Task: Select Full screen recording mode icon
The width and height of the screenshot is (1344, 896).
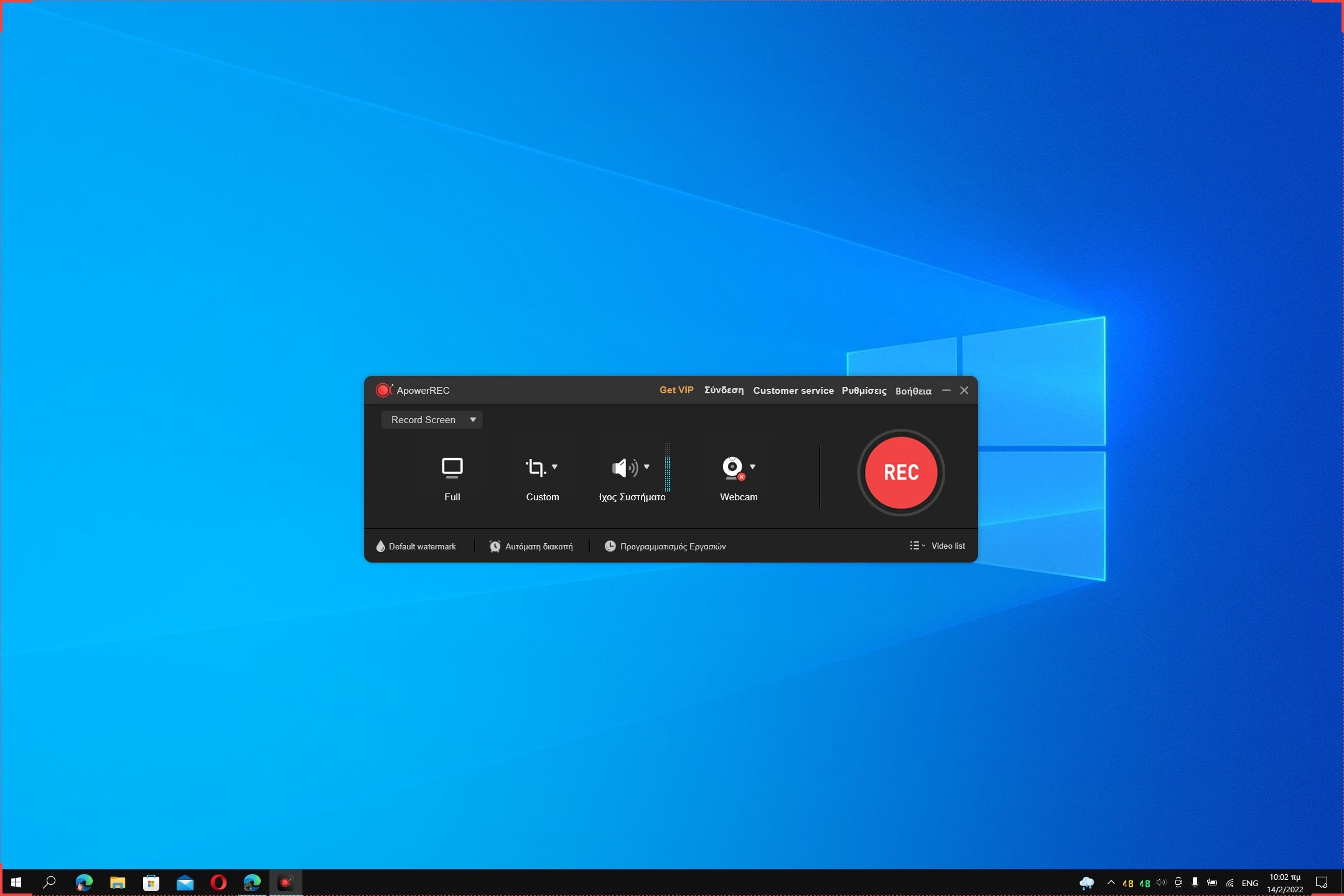Action: 452,468
